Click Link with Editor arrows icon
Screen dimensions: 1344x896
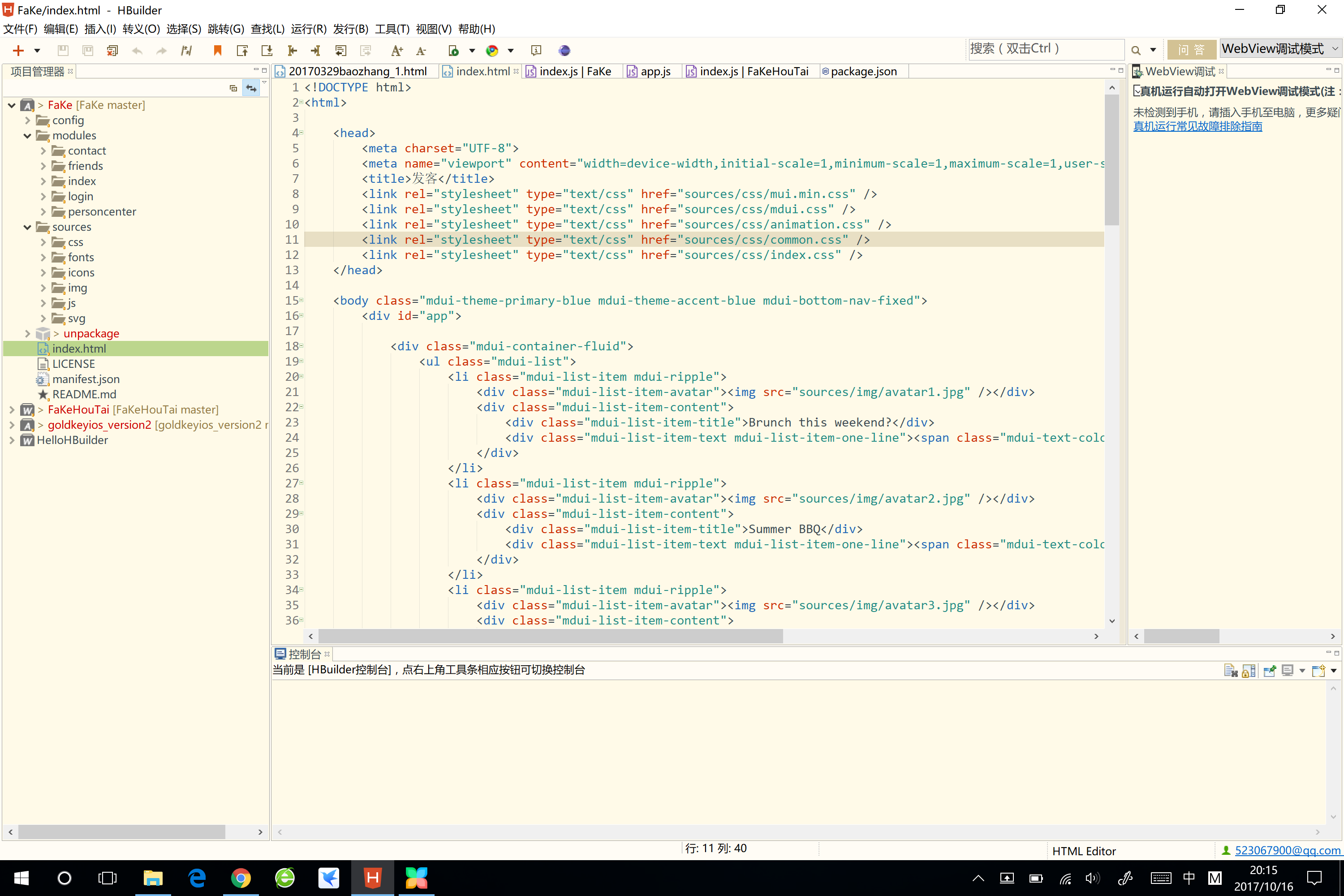pyautogui.click(x=251, y=88)
